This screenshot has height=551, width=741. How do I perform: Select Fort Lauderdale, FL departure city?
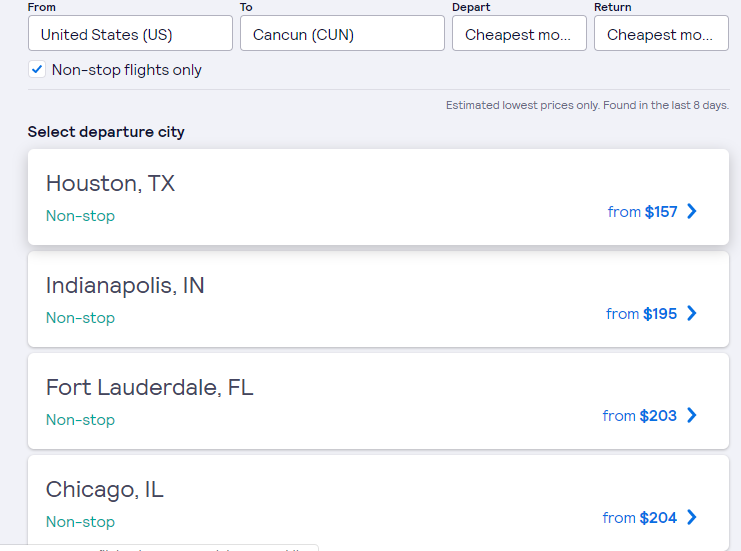150,388
